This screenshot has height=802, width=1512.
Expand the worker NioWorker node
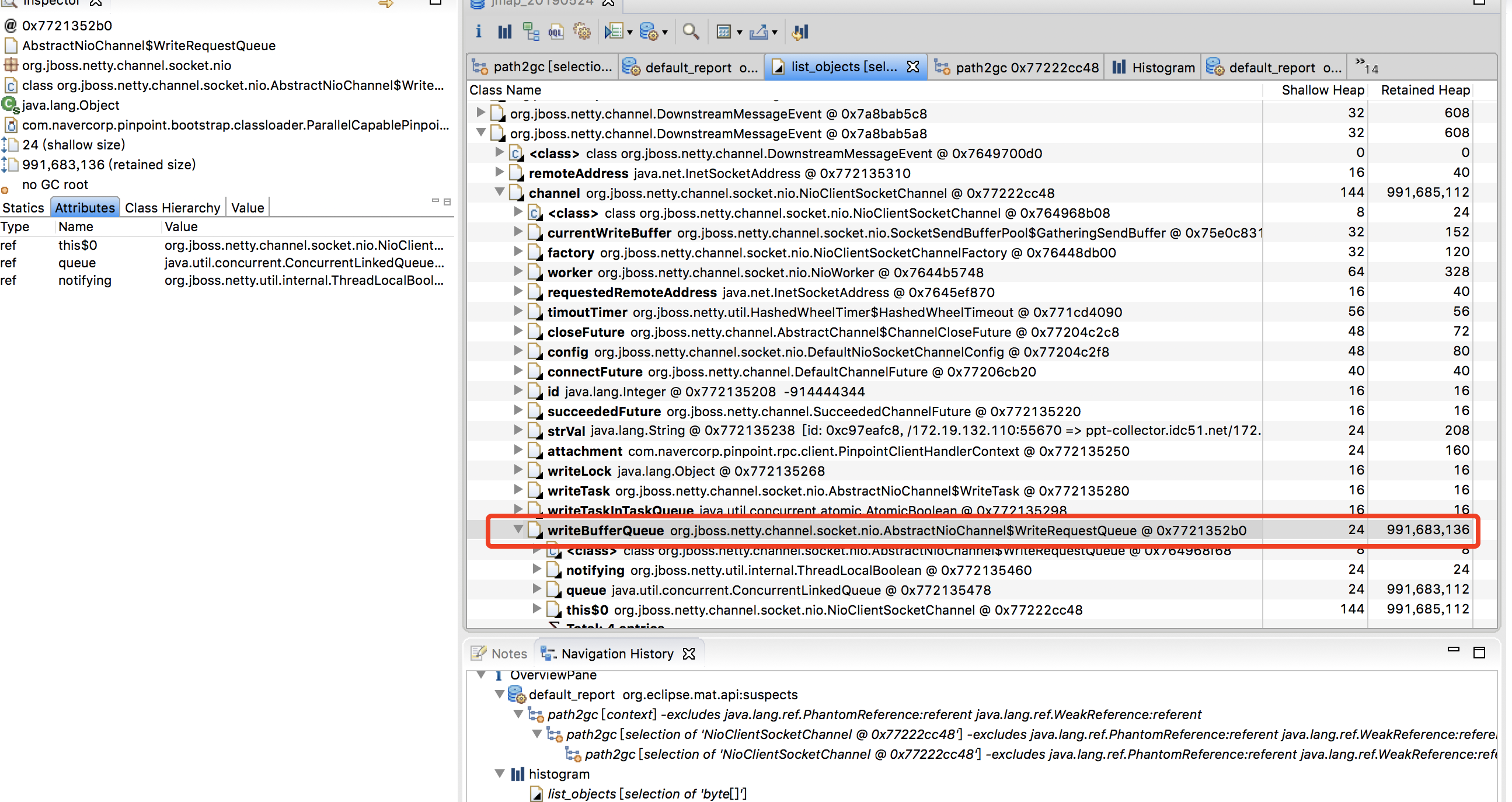[518, 271]
